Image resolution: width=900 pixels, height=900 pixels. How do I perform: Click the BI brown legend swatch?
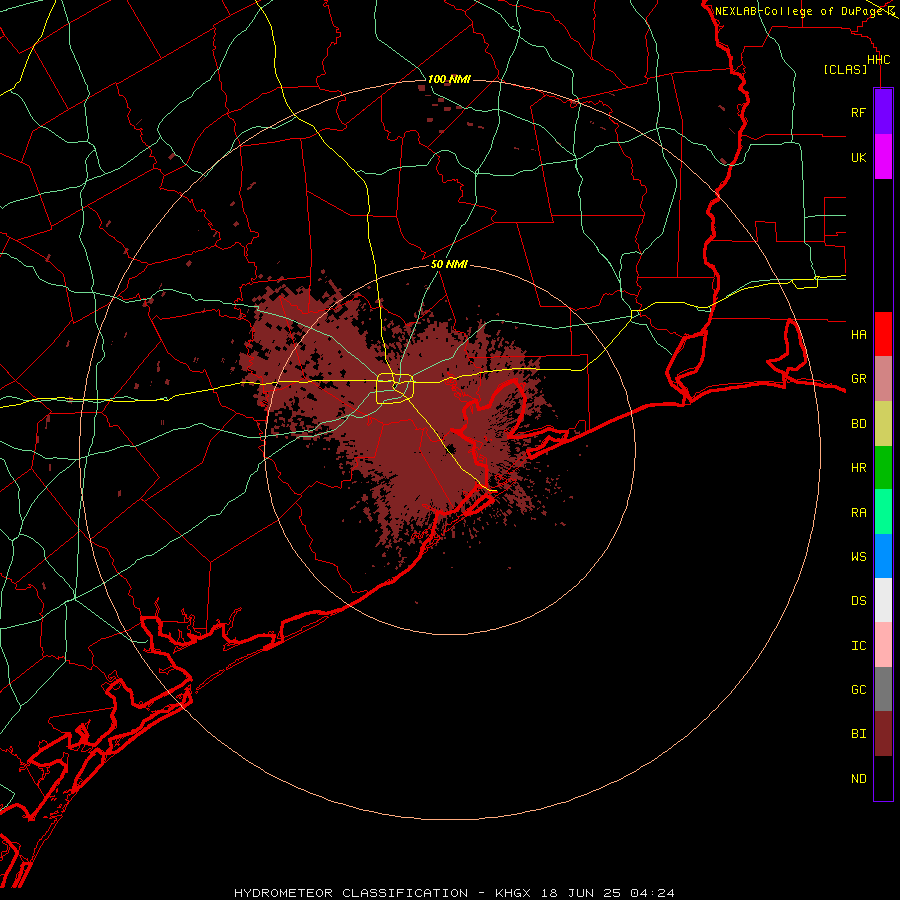point(883,734)
